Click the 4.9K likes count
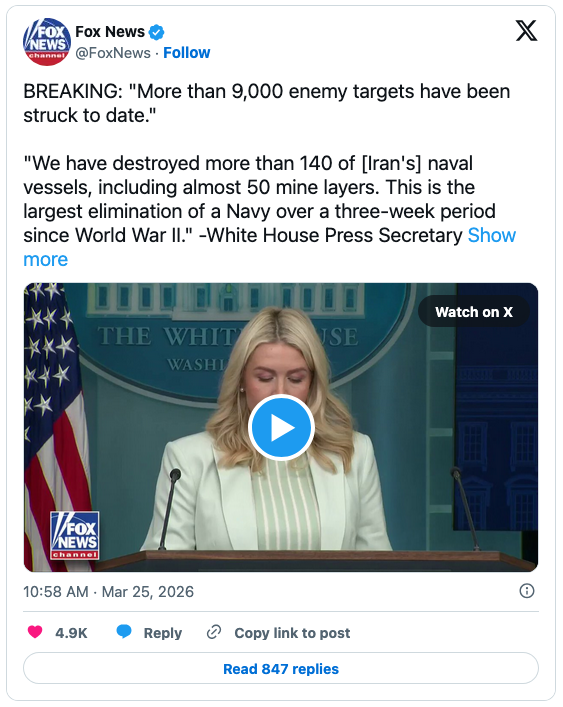 71,633
